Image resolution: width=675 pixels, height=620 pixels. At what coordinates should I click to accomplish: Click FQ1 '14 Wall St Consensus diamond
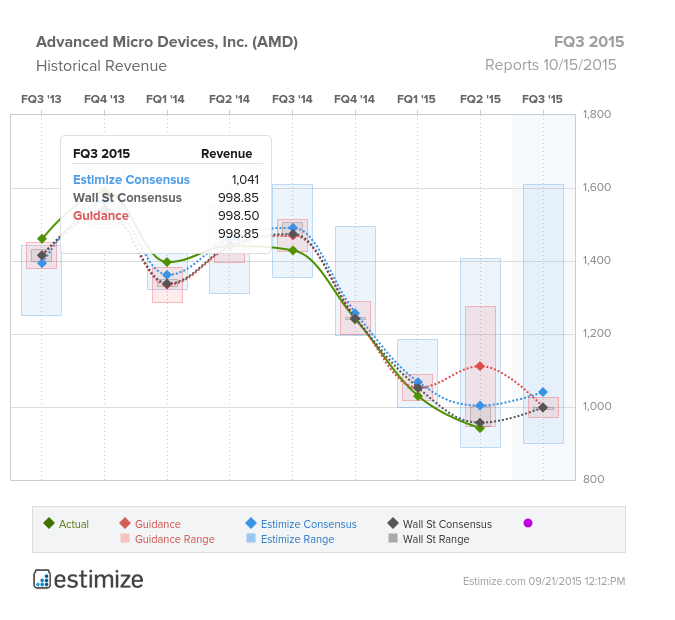pos(167,284)
